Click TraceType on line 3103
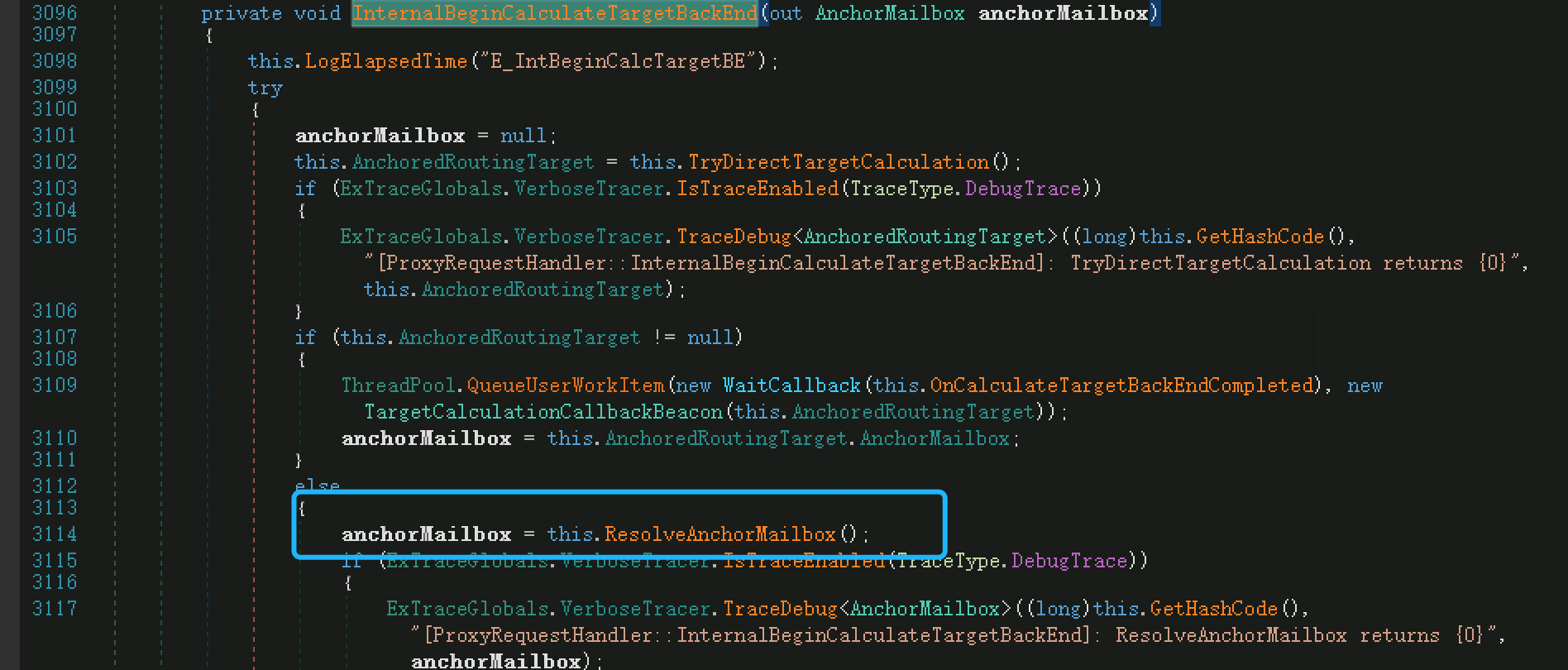 (x=901, y=189)
